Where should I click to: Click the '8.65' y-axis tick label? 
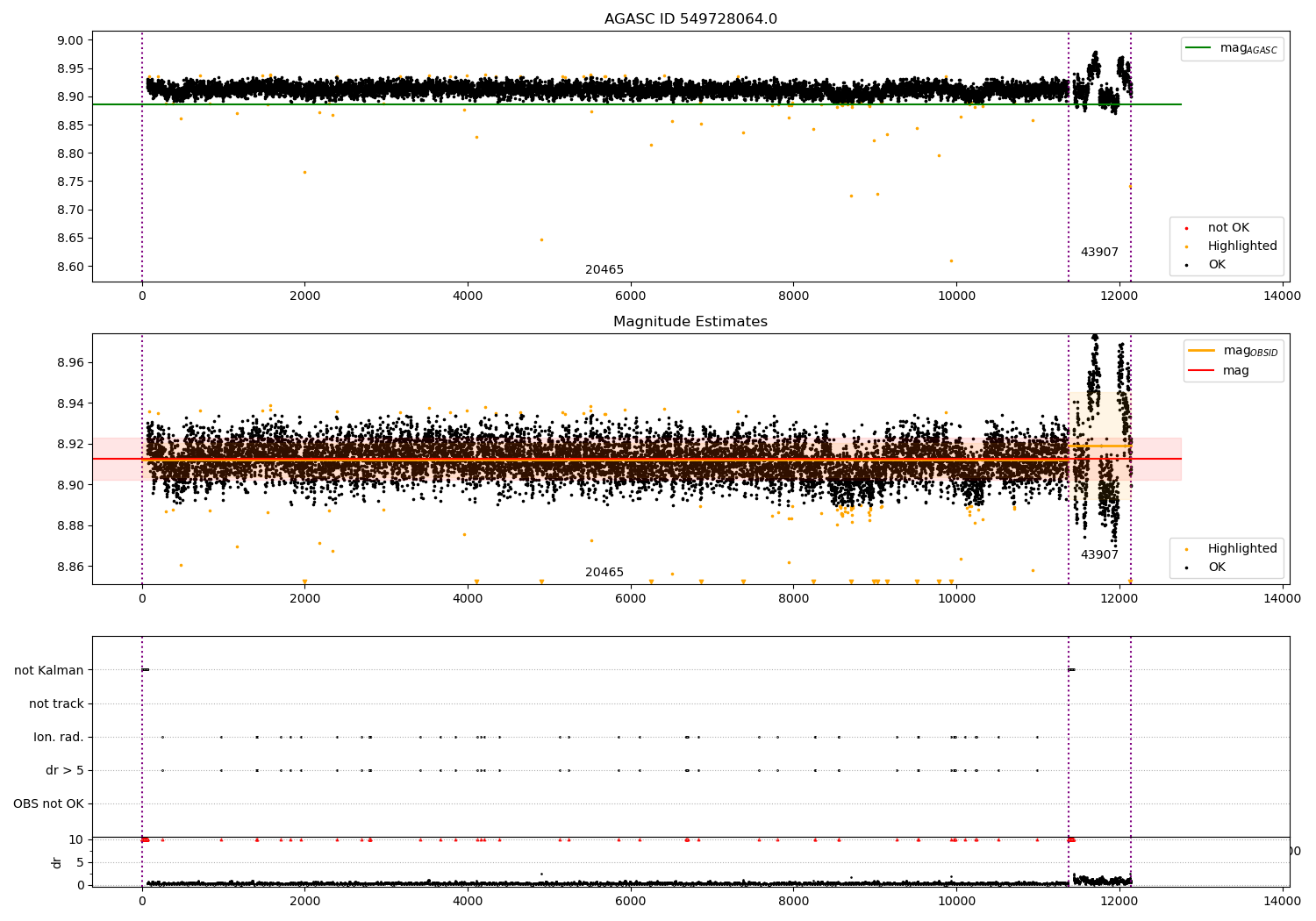click(x=71, y=238)
